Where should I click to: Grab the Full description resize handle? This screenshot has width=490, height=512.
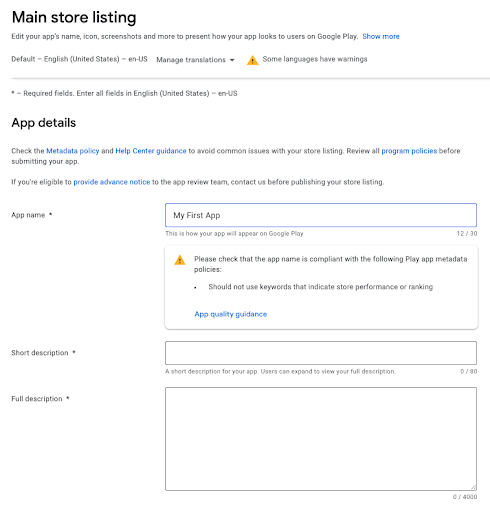pyautogui.click(x=473, y=487)
